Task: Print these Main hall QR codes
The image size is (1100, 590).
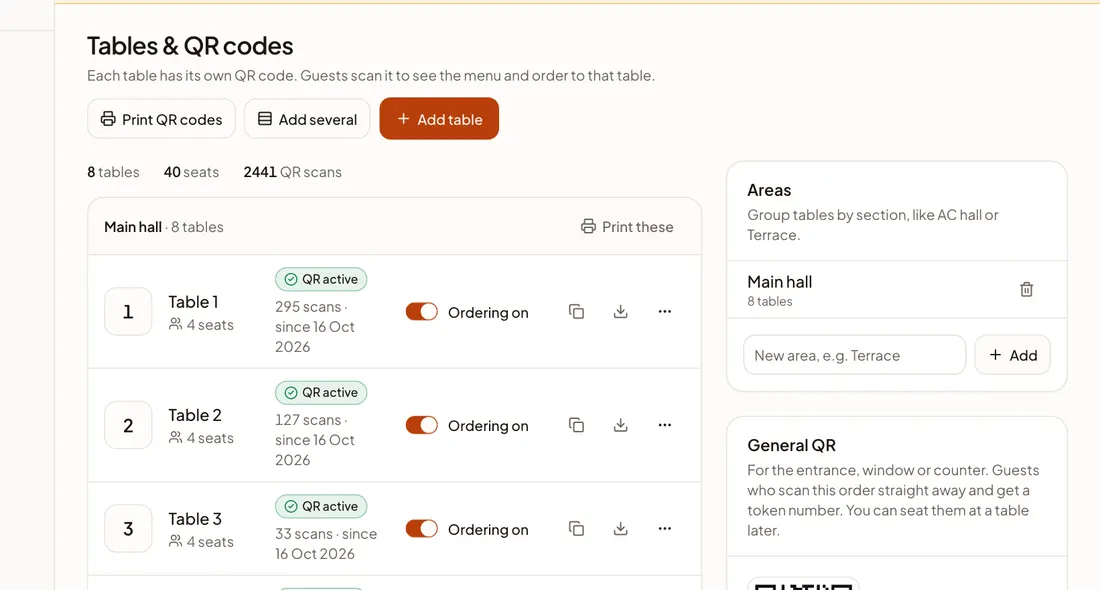Action: [x=627, y=227]
